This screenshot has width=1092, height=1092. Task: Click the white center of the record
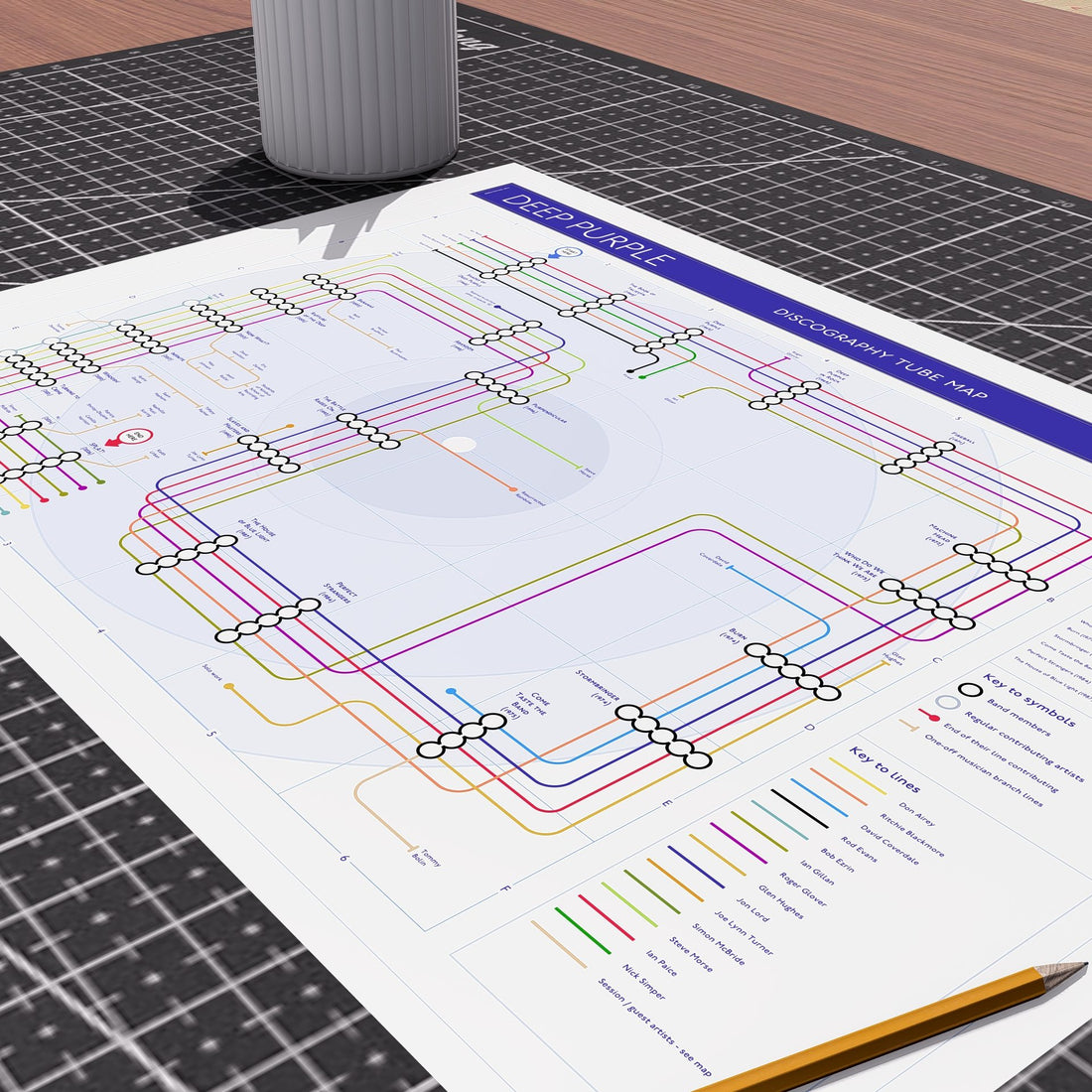coord(459,445)
